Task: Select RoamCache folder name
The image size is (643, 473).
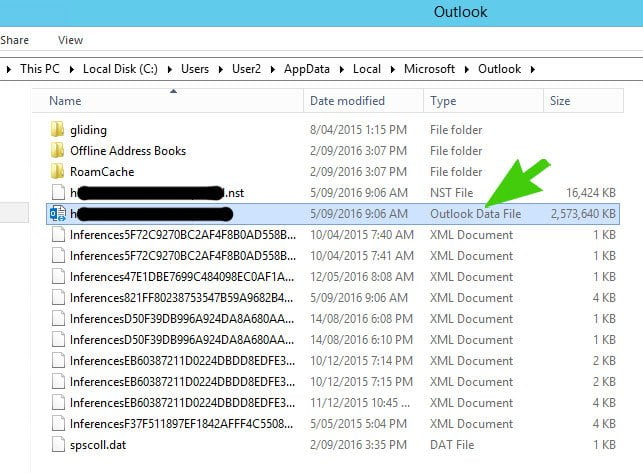Action: 102,171
